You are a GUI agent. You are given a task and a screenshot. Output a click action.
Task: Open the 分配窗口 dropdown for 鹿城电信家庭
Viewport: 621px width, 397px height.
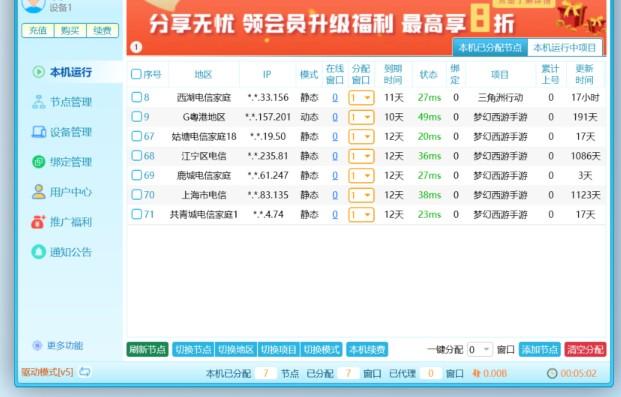click(x=361, y=176)
